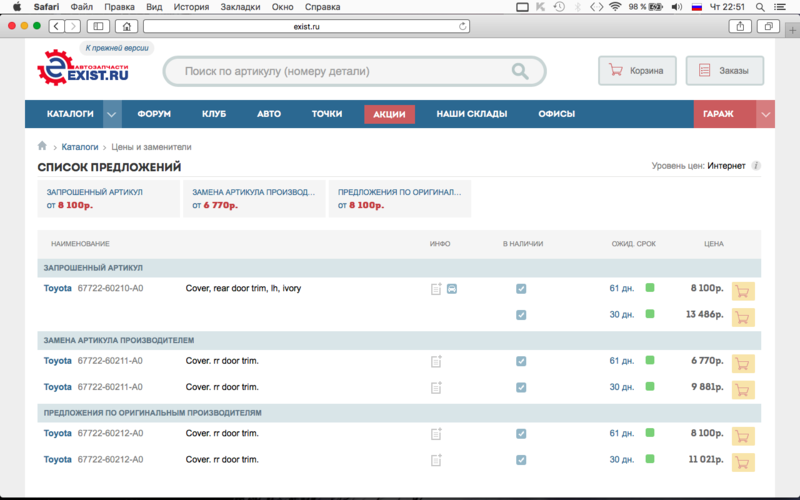Add the 8 100р. 67722-60210-A0 offer to cart
800x500 pixels.
743,291
